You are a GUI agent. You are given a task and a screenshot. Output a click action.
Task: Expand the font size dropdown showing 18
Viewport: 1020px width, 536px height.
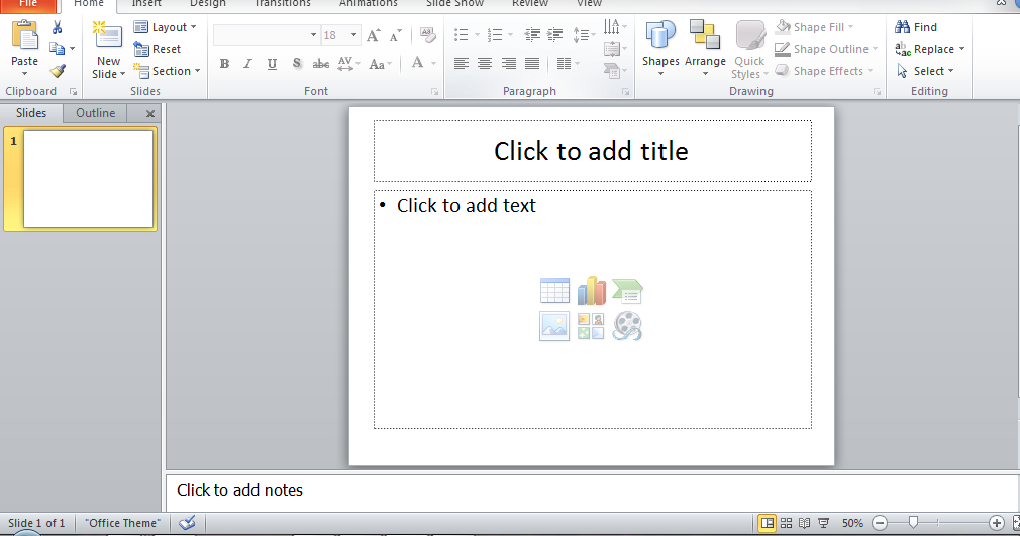[353, 34]
